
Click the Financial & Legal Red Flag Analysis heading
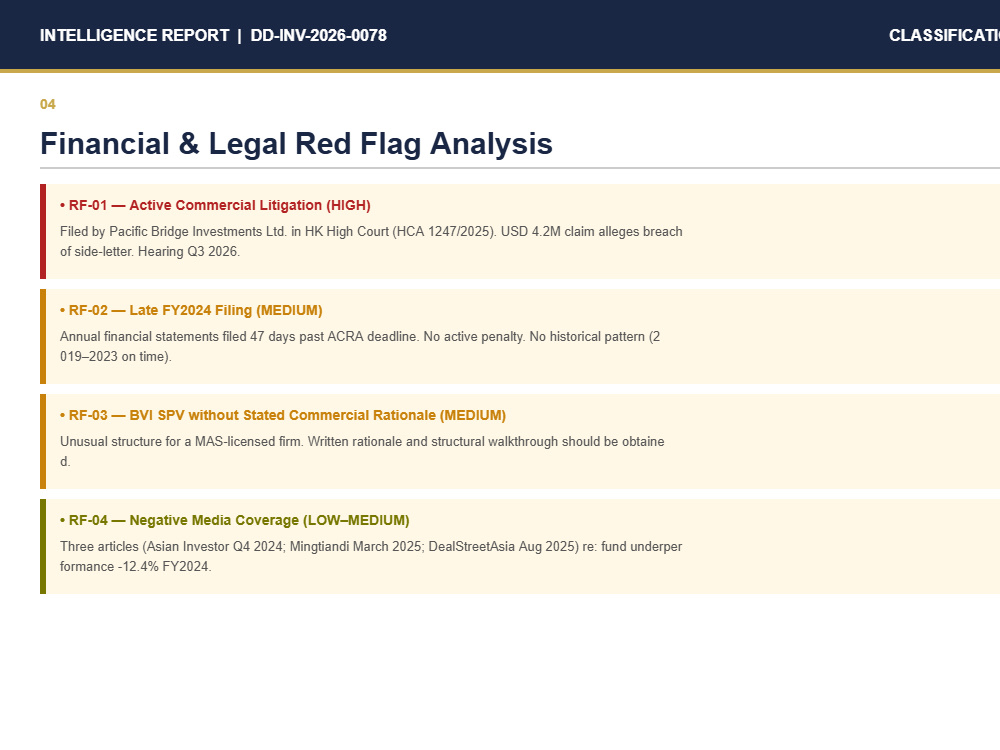pyautogui.click(x=296, y=143)
